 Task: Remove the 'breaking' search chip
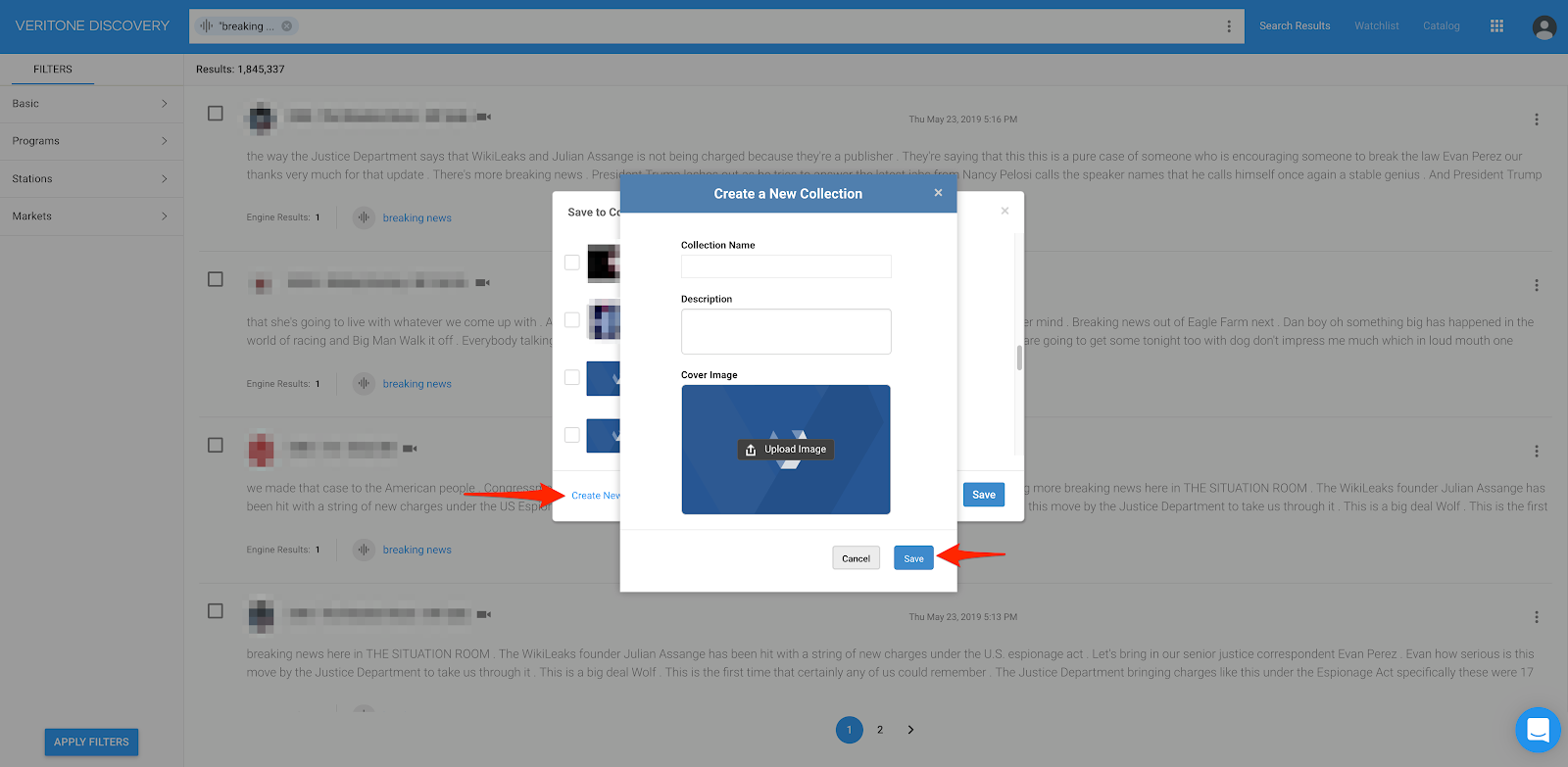click(287, 26)
